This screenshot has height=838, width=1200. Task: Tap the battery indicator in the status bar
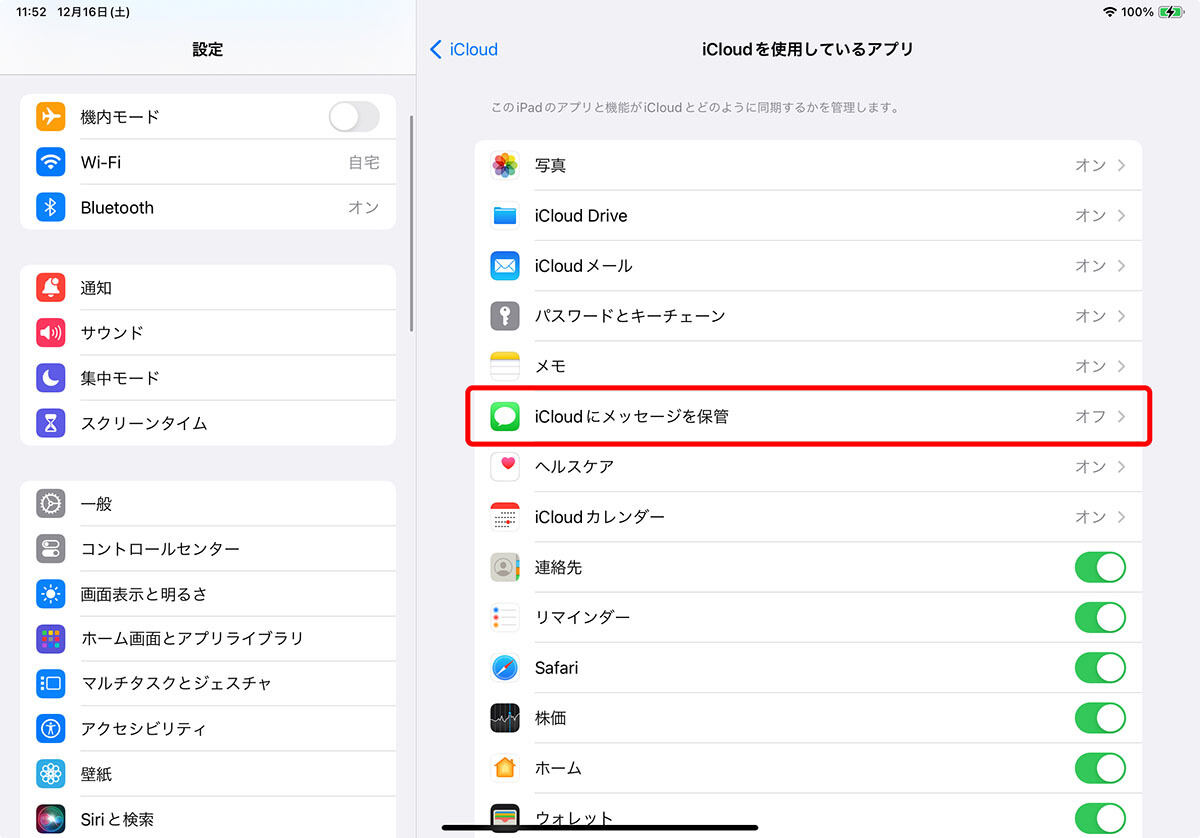pyautogui.click(x=1170, y=12)
